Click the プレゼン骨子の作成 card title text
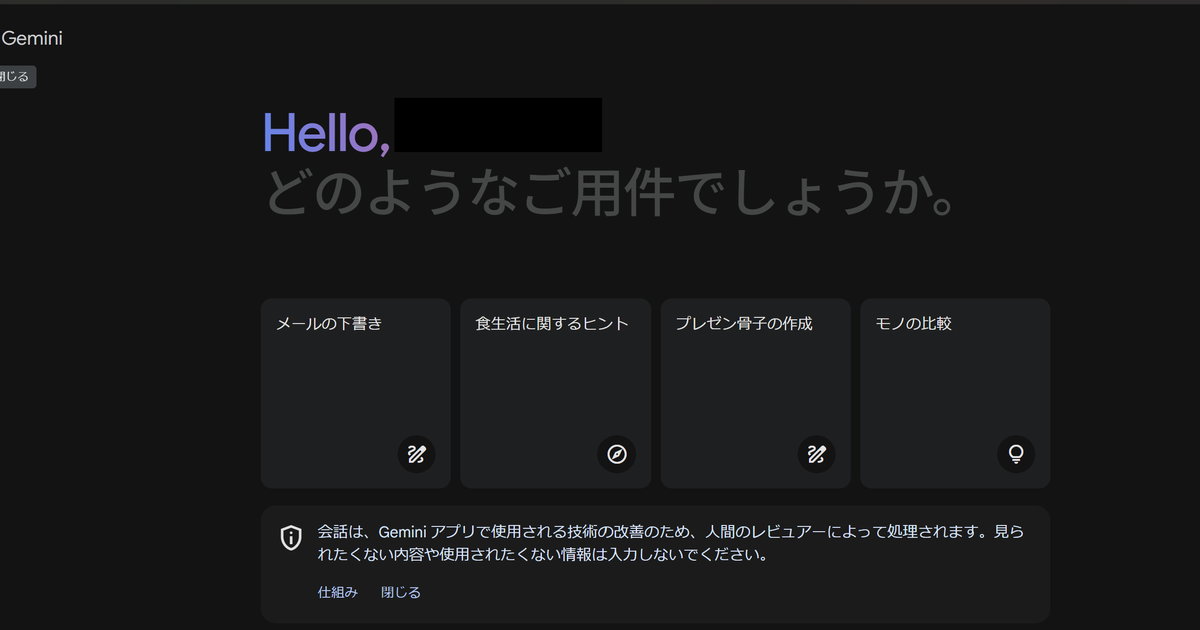The height and width of the screenshot is (630, 1200). pyautogui.click(x=744, y=324)
